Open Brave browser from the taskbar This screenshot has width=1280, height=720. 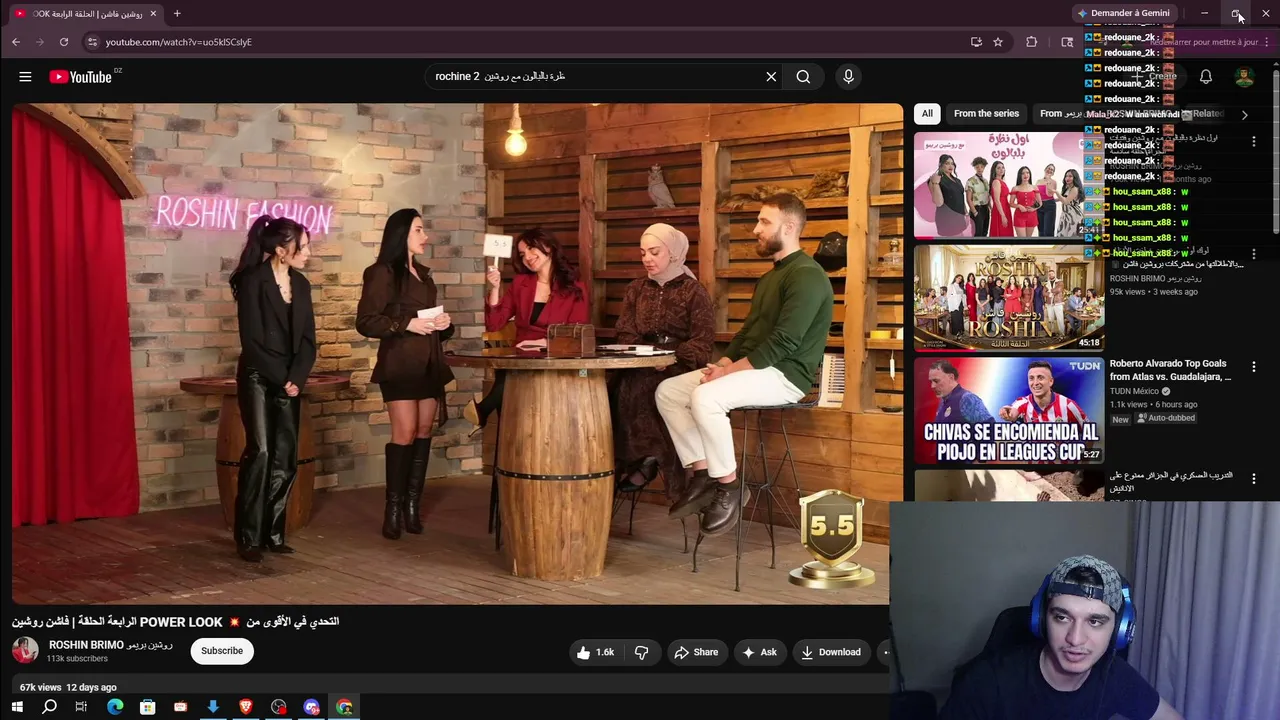pyautogui.click(x=246, y=707)
